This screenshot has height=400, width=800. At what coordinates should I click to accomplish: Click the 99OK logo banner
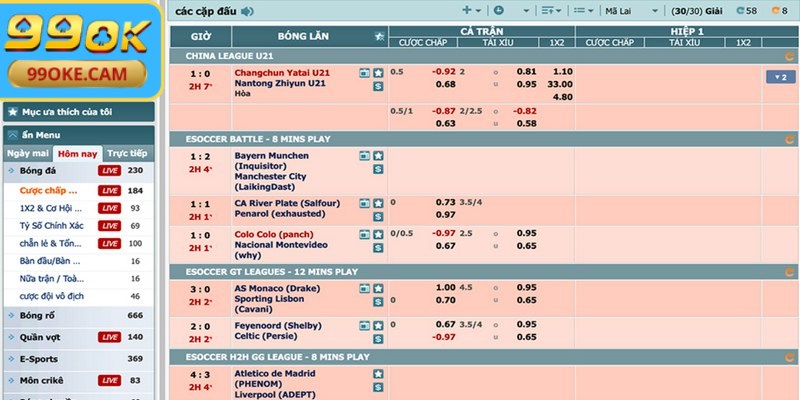pyautogui.click(x=81, y=49)
